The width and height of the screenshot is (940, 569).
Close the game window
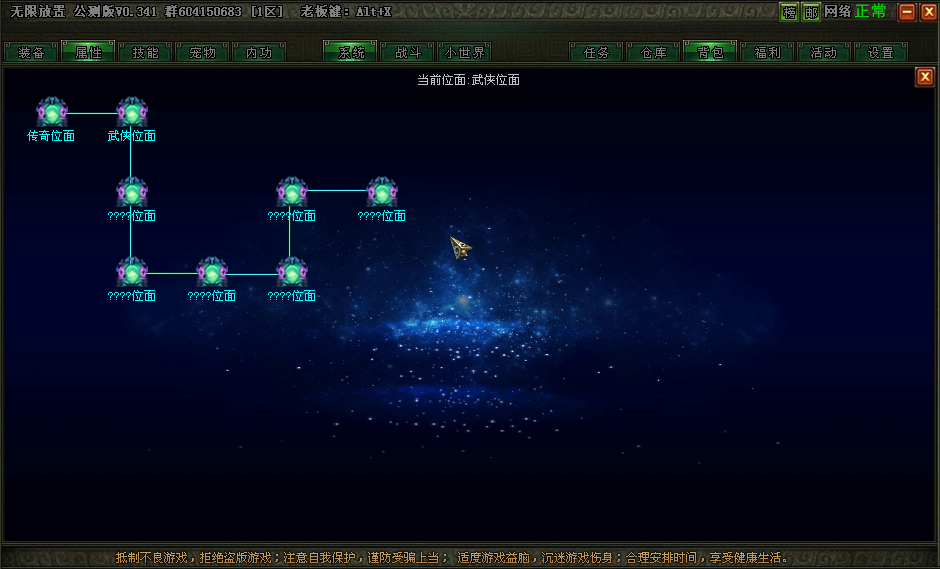click(x=929, y=12)
